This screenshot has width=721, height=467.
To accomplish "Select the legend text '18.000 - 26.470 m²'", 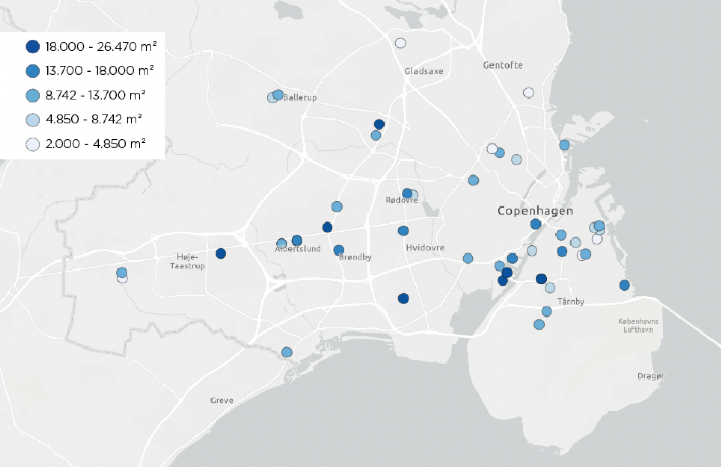I will pyautogui.click(x=101, y=46).
